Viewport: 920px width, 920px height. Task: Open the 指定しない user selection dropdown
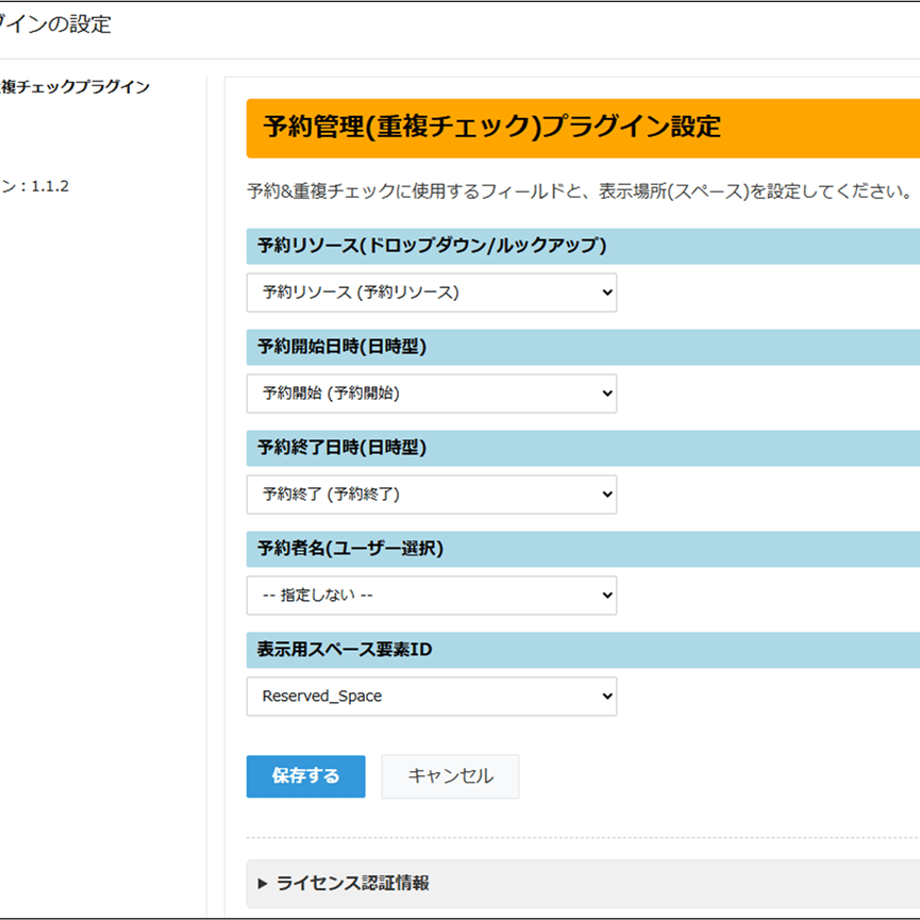click(431, 595)
